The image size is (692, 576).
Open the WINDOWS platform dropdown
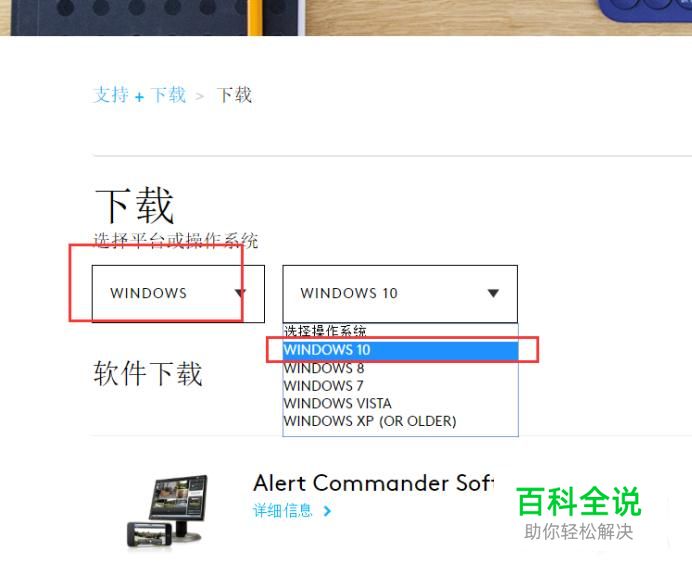coord(178,294)
